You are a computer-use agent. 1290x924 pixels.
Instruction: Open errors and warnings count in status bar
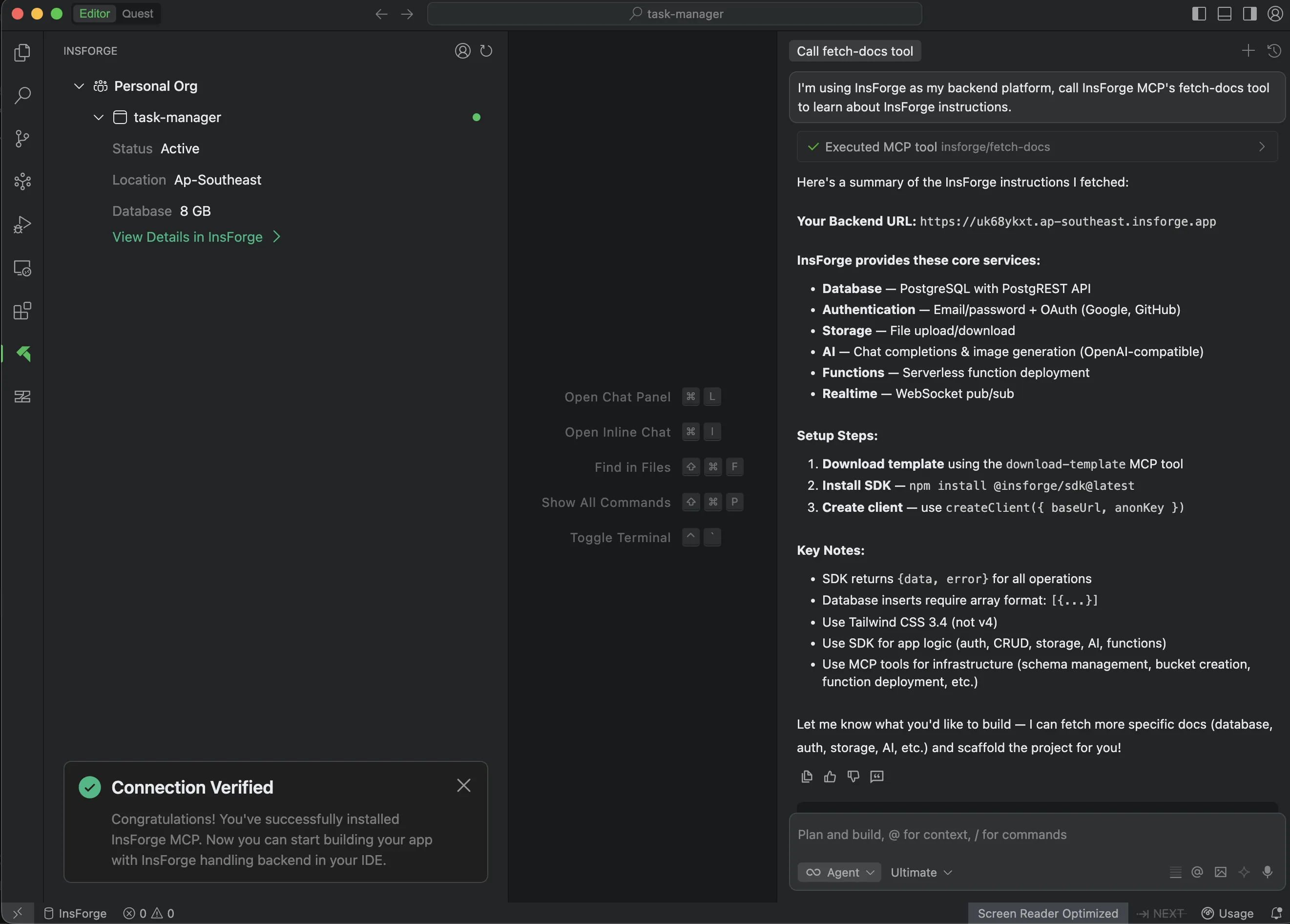tap(148, 913)
